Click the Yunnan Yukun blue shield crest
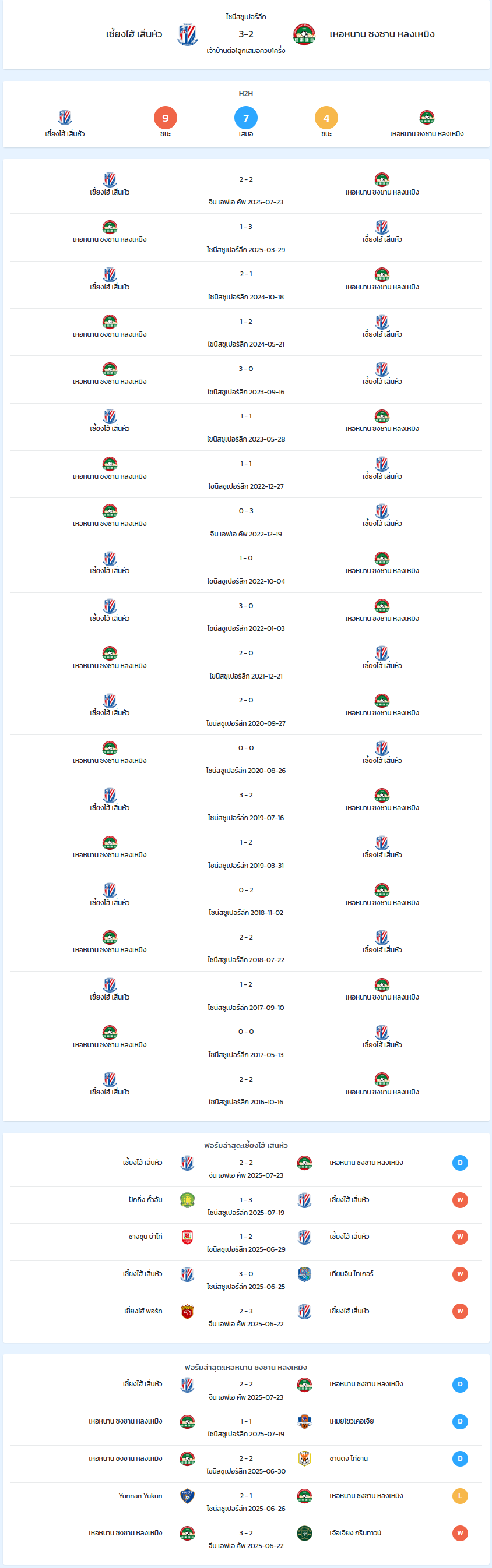 (x=187, y=1496)
